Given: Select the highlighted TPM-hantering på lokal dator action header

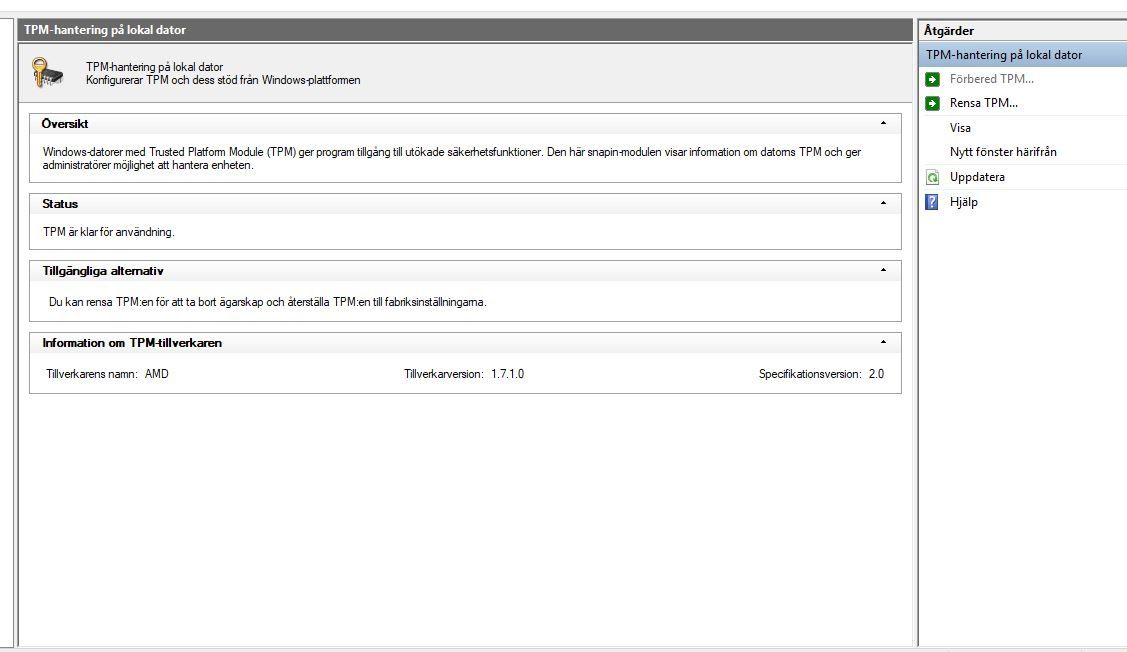Looking at the screenshot, I should point(1003,55).
